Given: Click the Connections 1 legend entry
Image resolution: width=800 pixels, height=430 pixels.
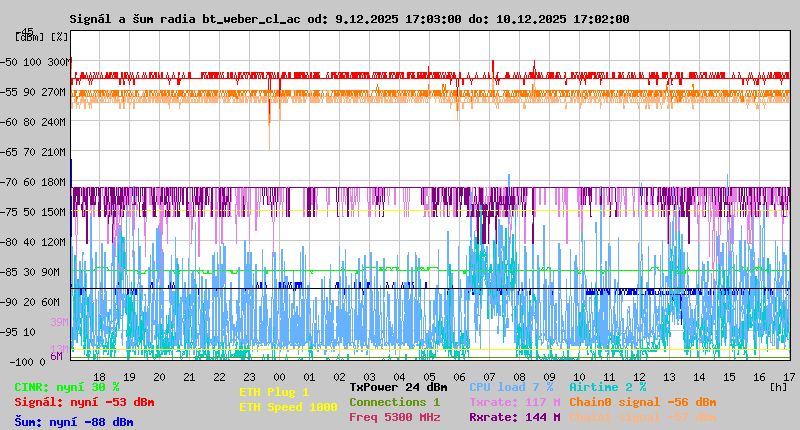Looking at the screenshot, I should coord(394,402).
